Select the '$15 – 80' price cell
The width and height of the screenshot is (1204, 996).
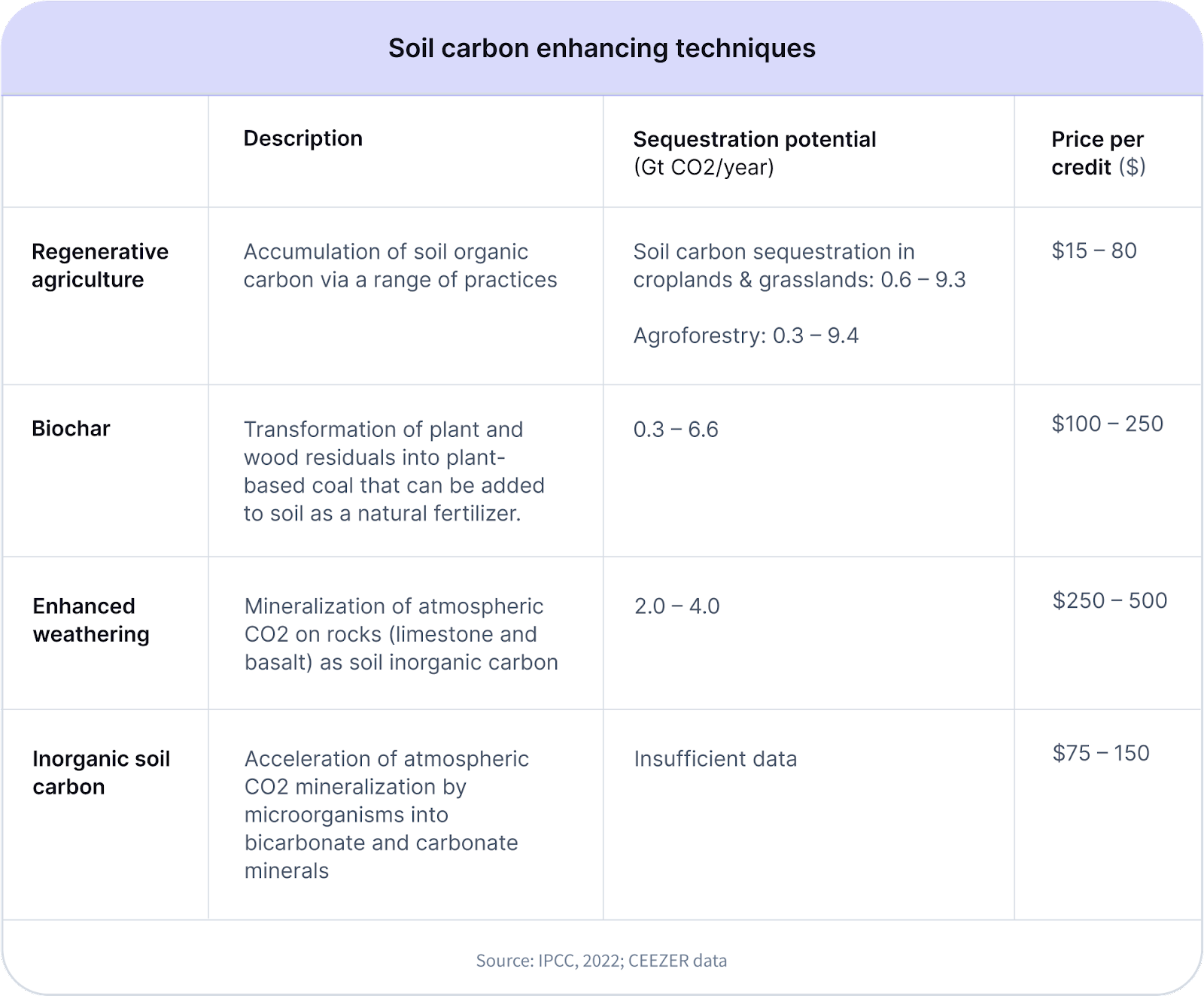(x=1093, y=251)
